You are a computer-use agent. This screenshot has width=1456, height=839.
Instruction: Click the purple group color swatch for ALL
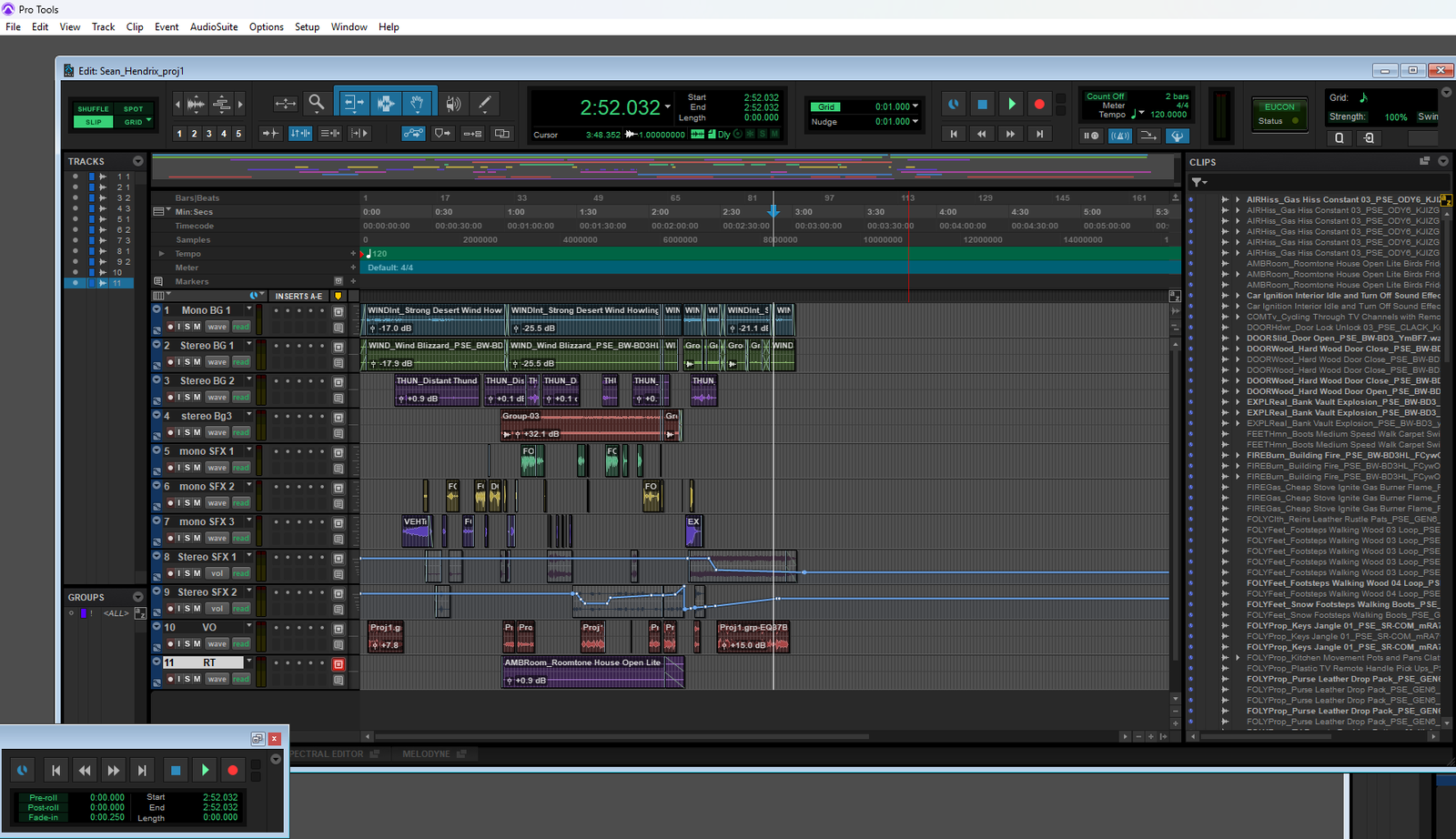click(x=84, y=613)
